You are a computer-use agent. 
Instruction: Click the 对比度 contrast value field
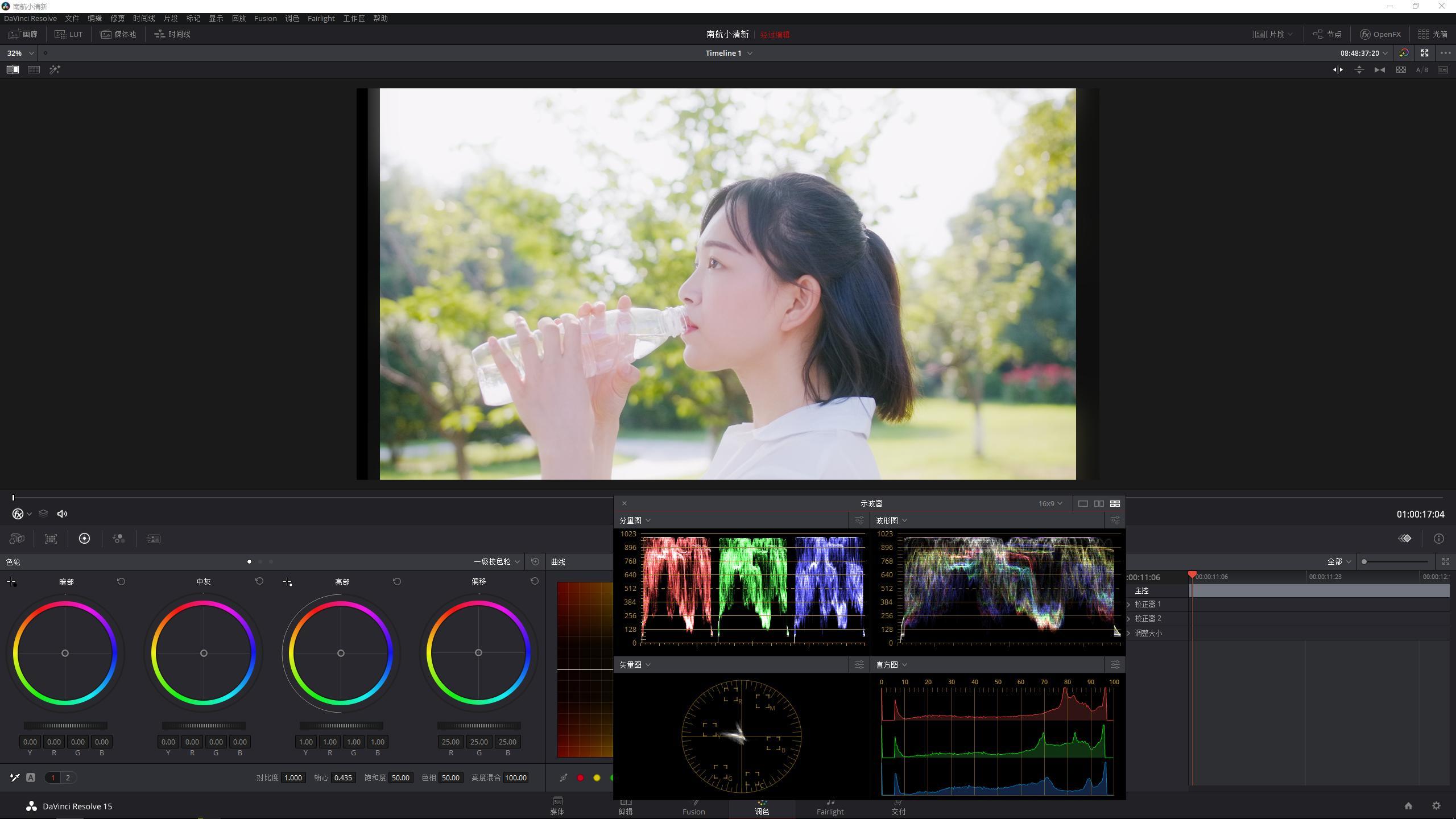[x=293, y=777]
